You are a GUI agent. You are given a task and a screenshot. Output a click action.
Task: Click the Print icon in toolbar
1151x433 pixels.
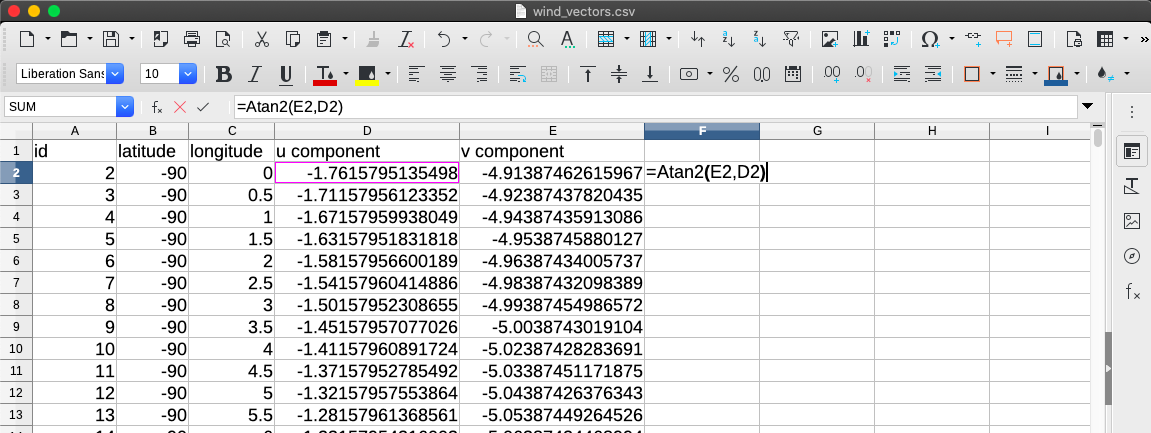pyautogui.click(x=192, y=40)
